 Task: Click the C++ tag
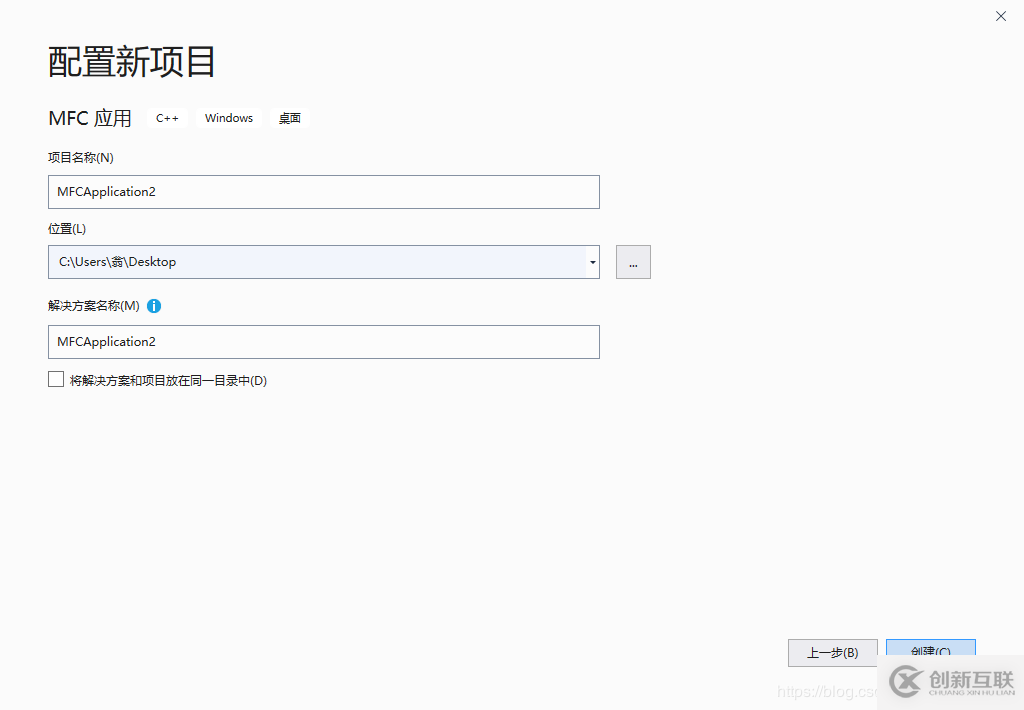click(167, 118)
